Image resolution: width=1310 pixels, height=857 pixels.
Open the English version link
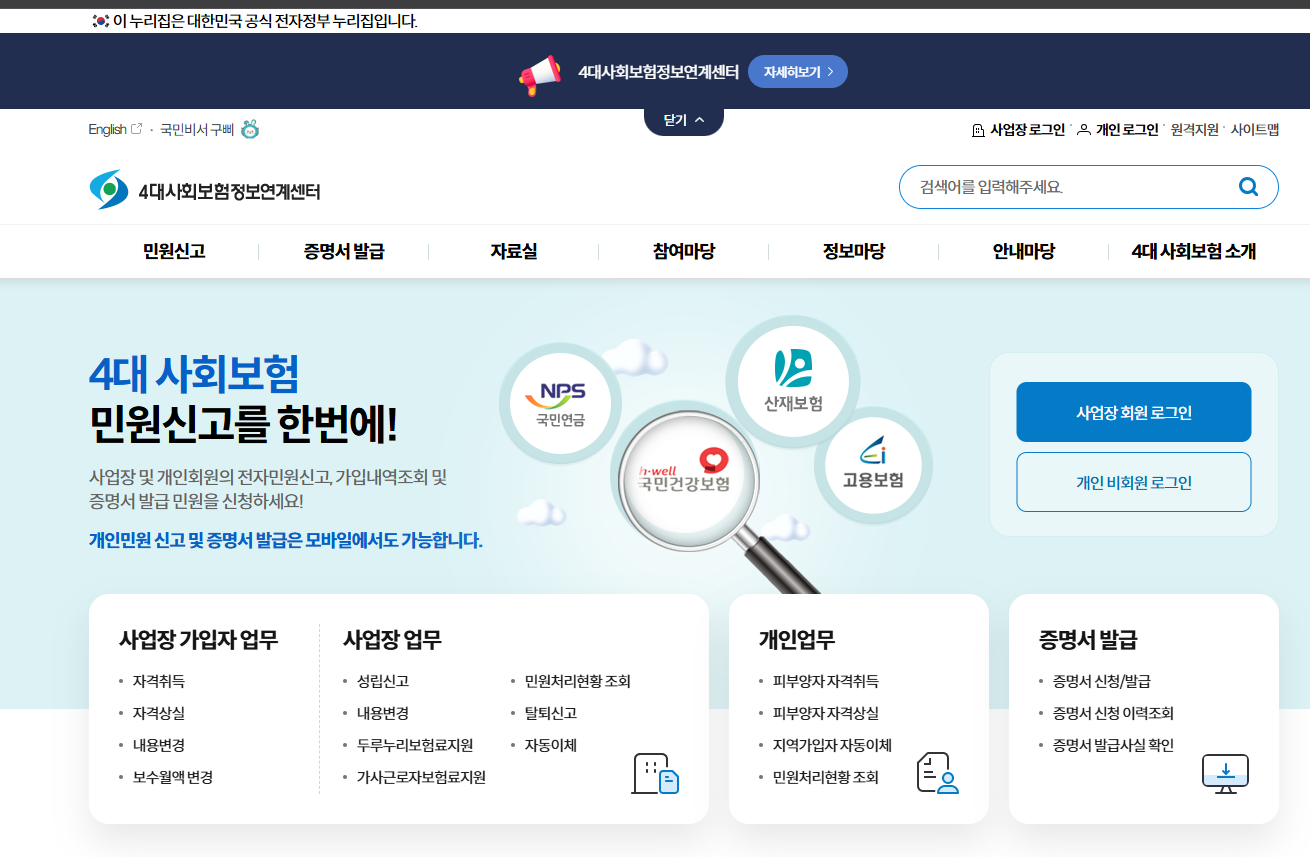110,129
